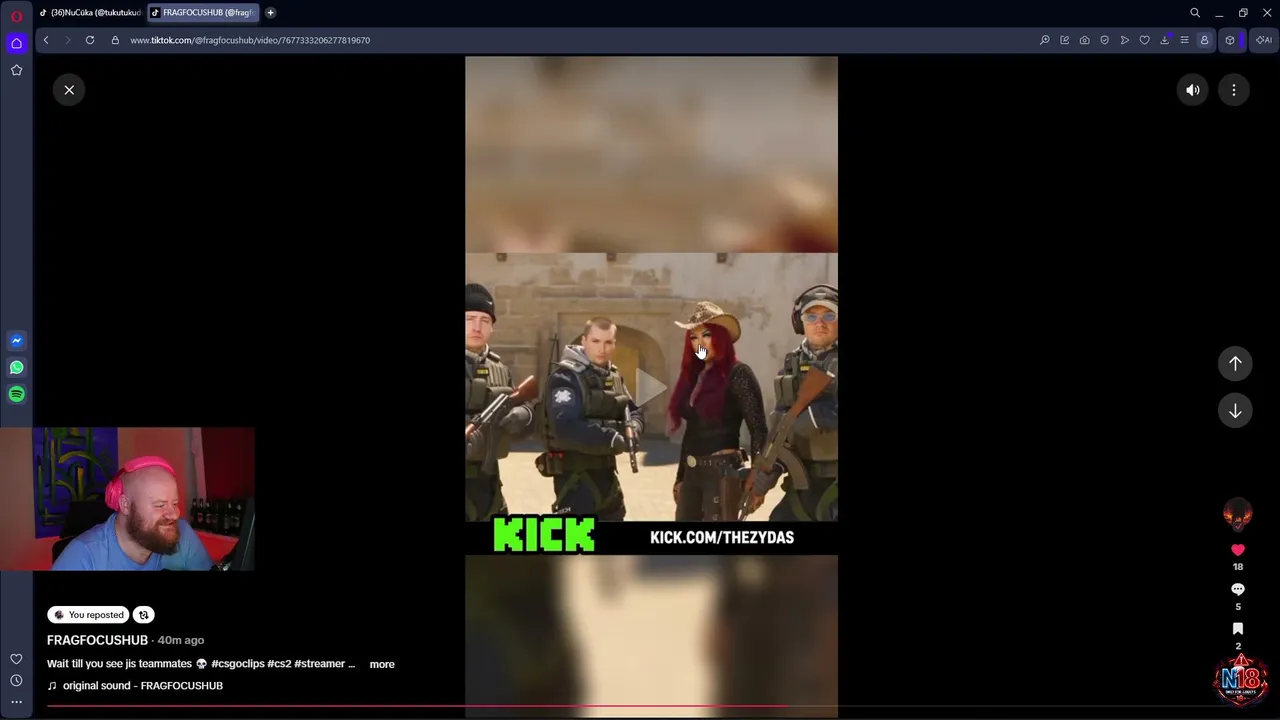Screen dimensions: 1280x720
Task: Mute the TikTok video sound
Action: tap(1193, 90)
